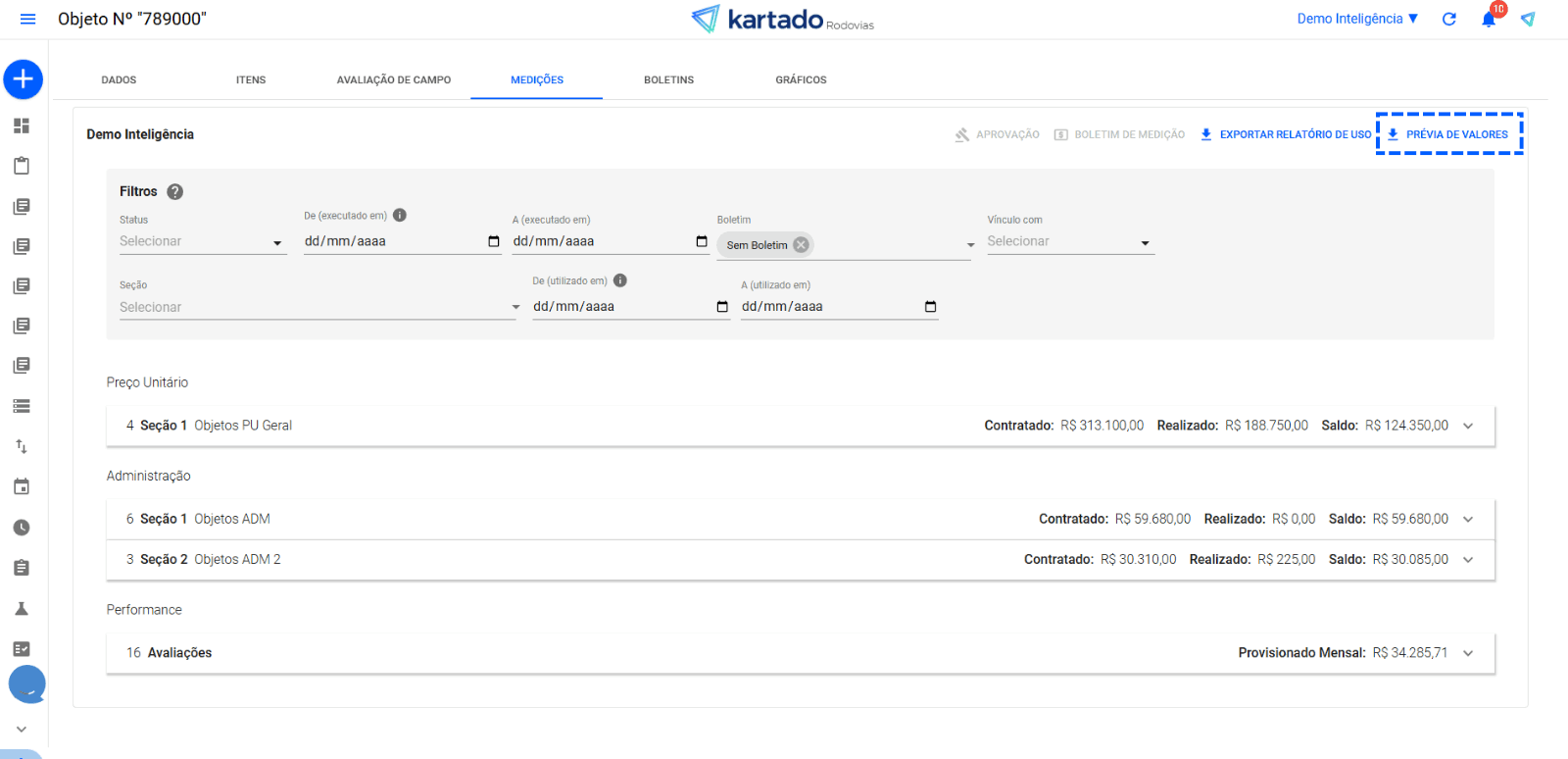Open the Vínculo com dropdown
The height and width of the screenshot is (759, 1568).
click(1069, 242)
